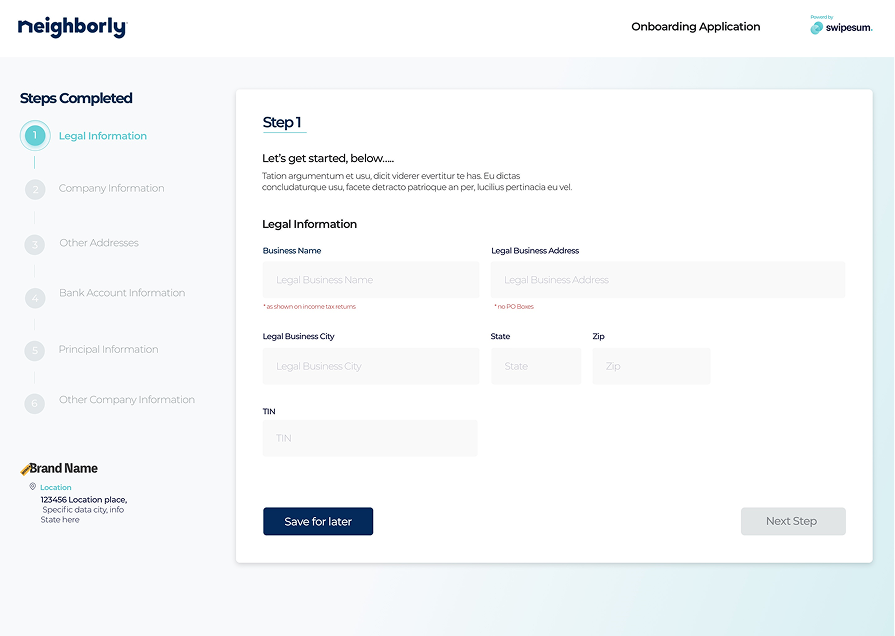Click the location pin icon
Viewport: 895px width, 636px height.
[x=33, y=487]
